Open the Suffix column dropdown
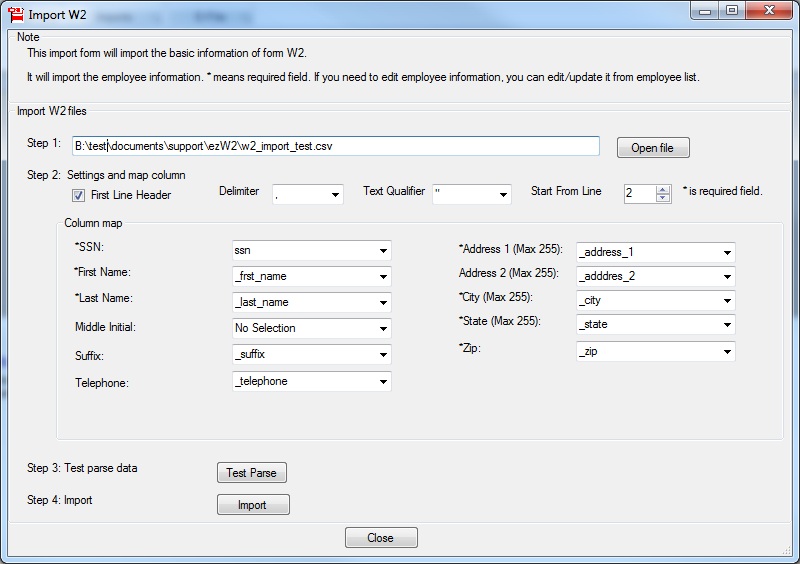800x564 pixels. tap(383, 354)
